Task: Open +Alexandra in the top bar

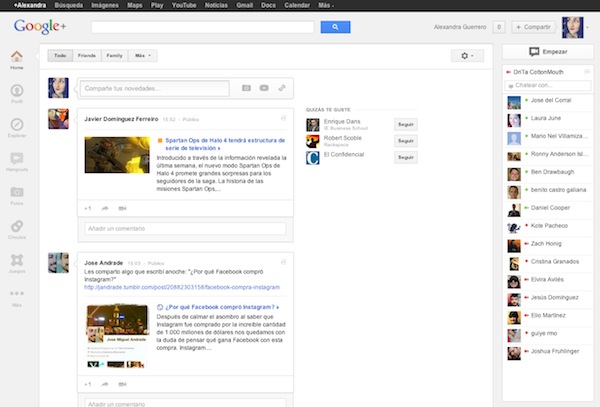Action: [30, 5]
